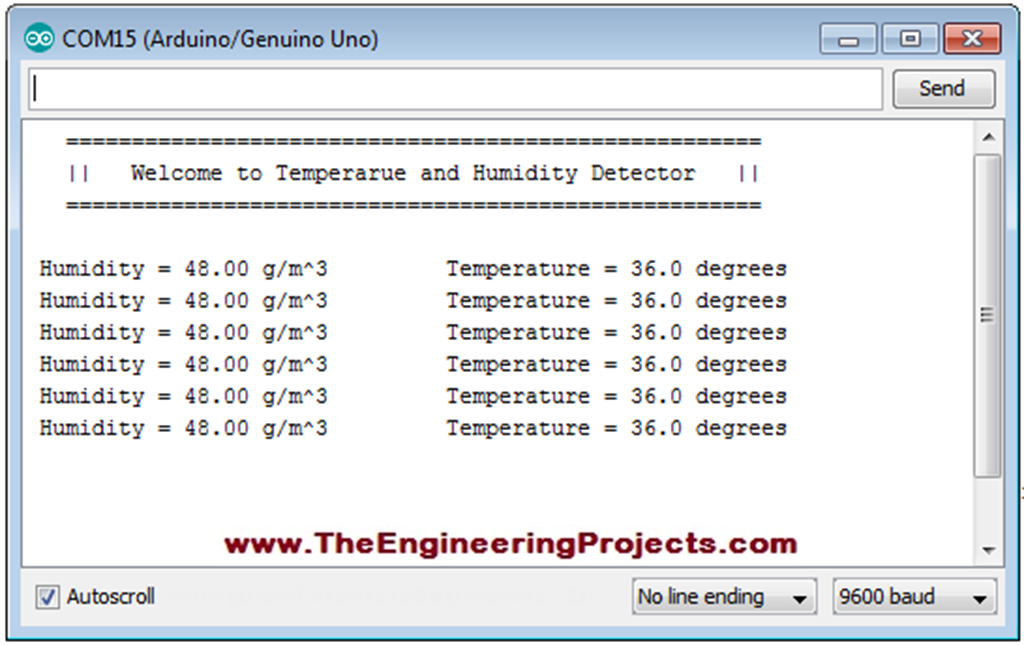Click the serial command input field
This screenshot has width=1024, height=645.
pyautogui.click(x=455, y=89)
